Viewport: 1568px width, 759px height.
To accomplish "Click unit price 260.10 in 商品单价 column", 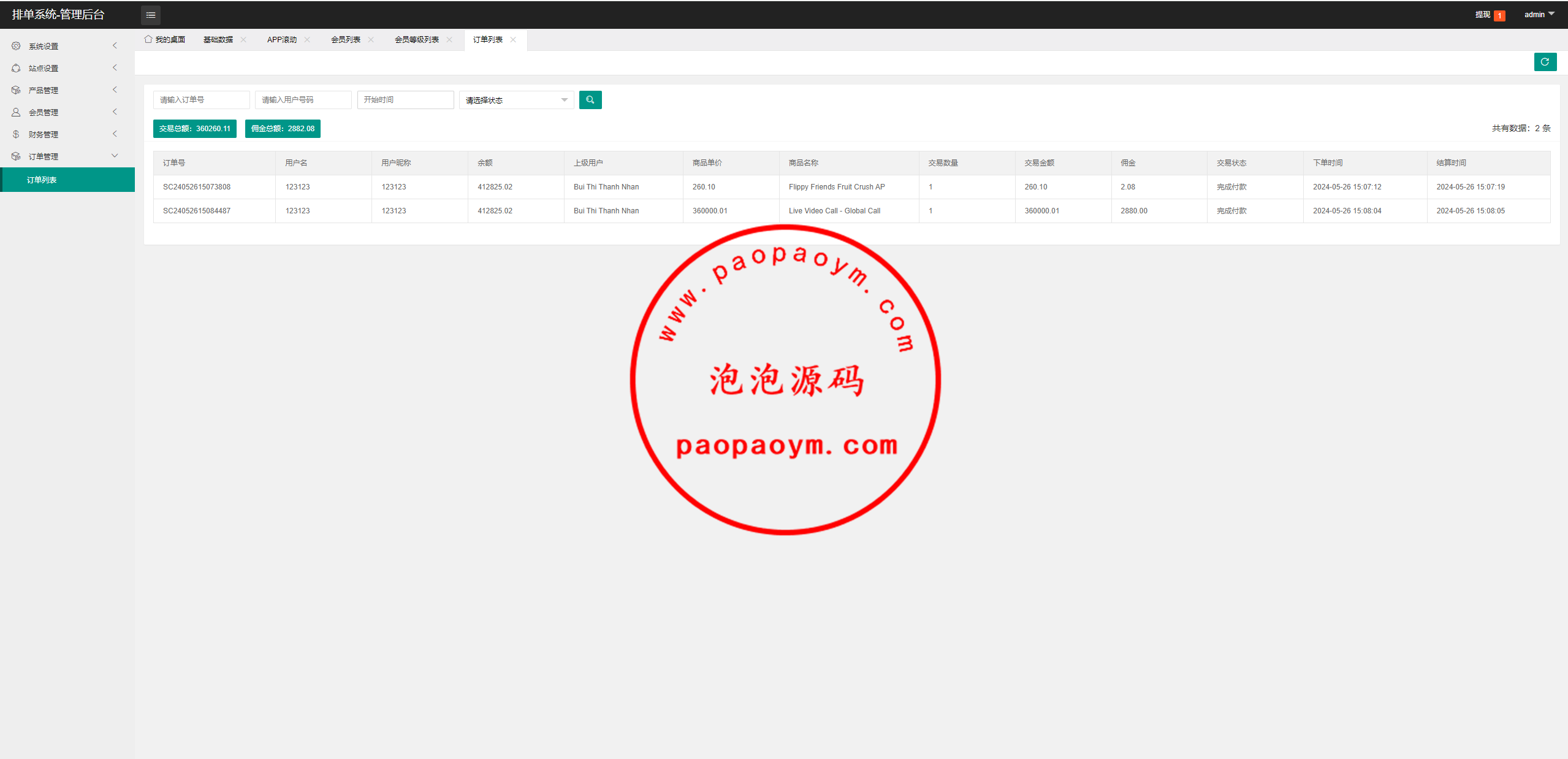I will point(704,187).
